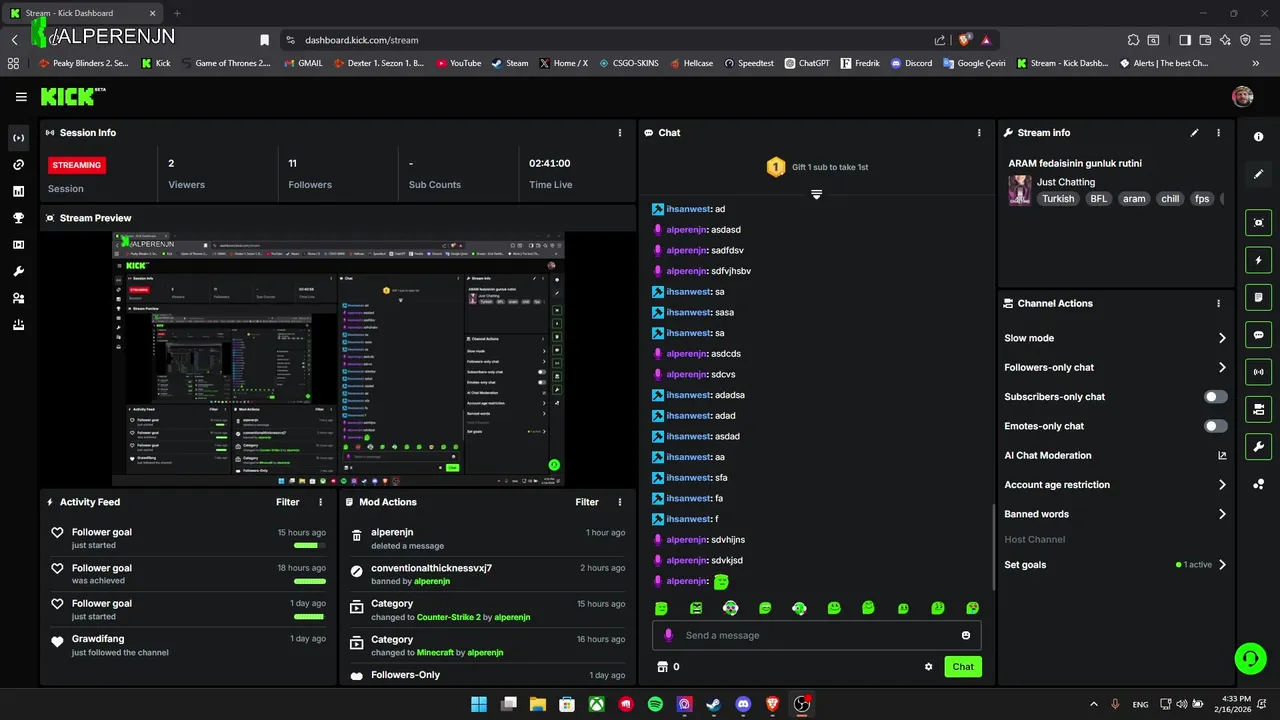Open AI Chat Moderation external link icon
The height and width of the screenshot is (720, 1280).
1222,455
